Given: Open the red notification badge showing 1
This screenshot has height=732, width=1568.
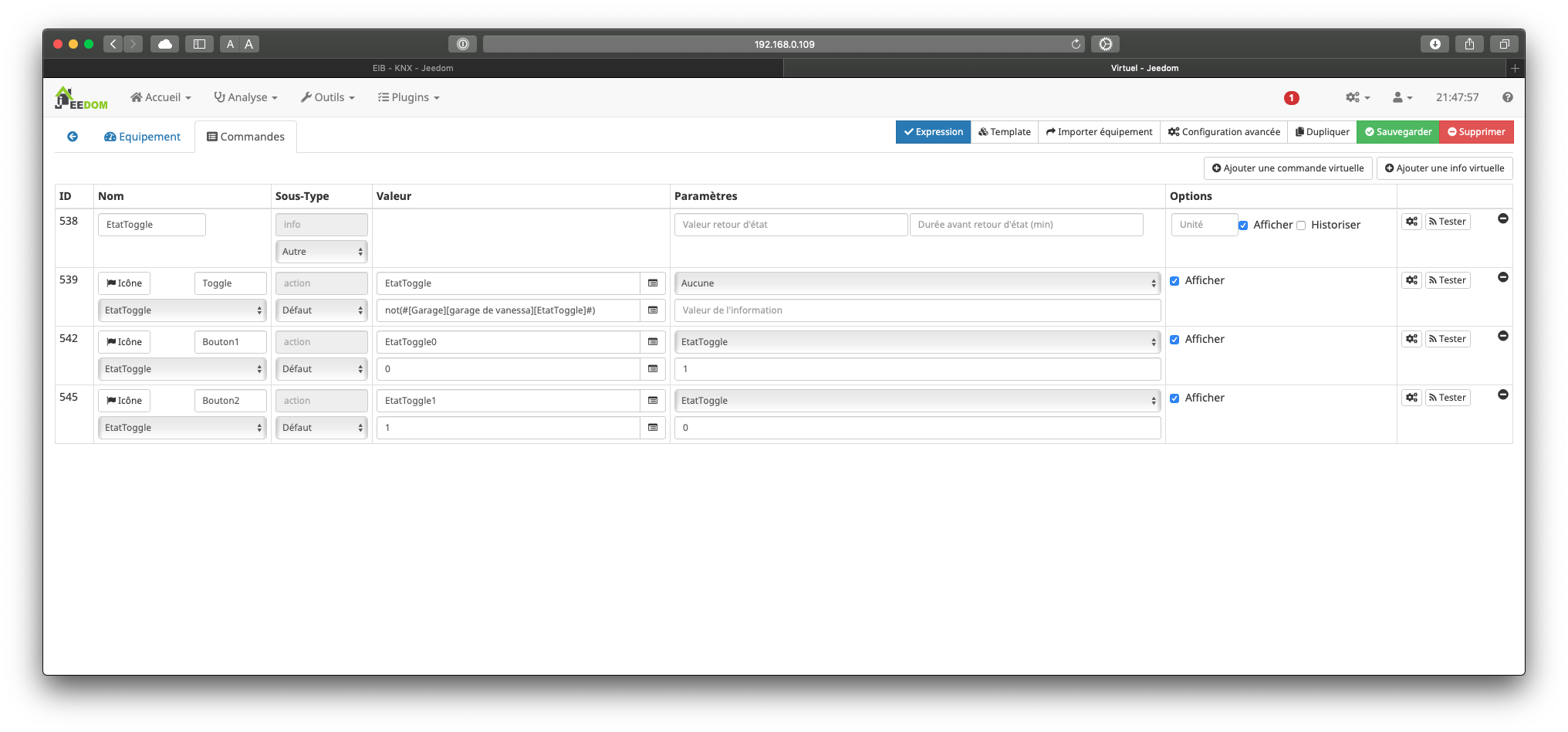Looking at the screenshot, I should pyautogui.click(x=1291, y=98).
